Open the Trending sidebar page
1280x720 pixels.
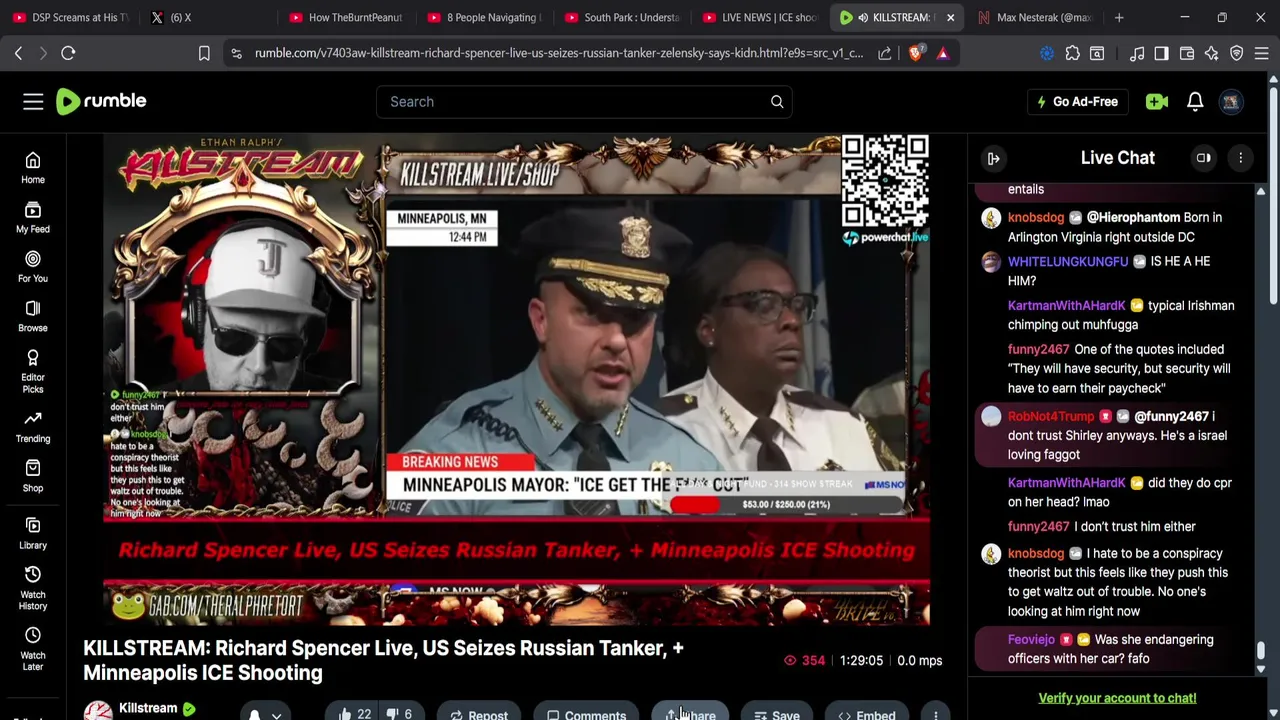click(33, 427)
